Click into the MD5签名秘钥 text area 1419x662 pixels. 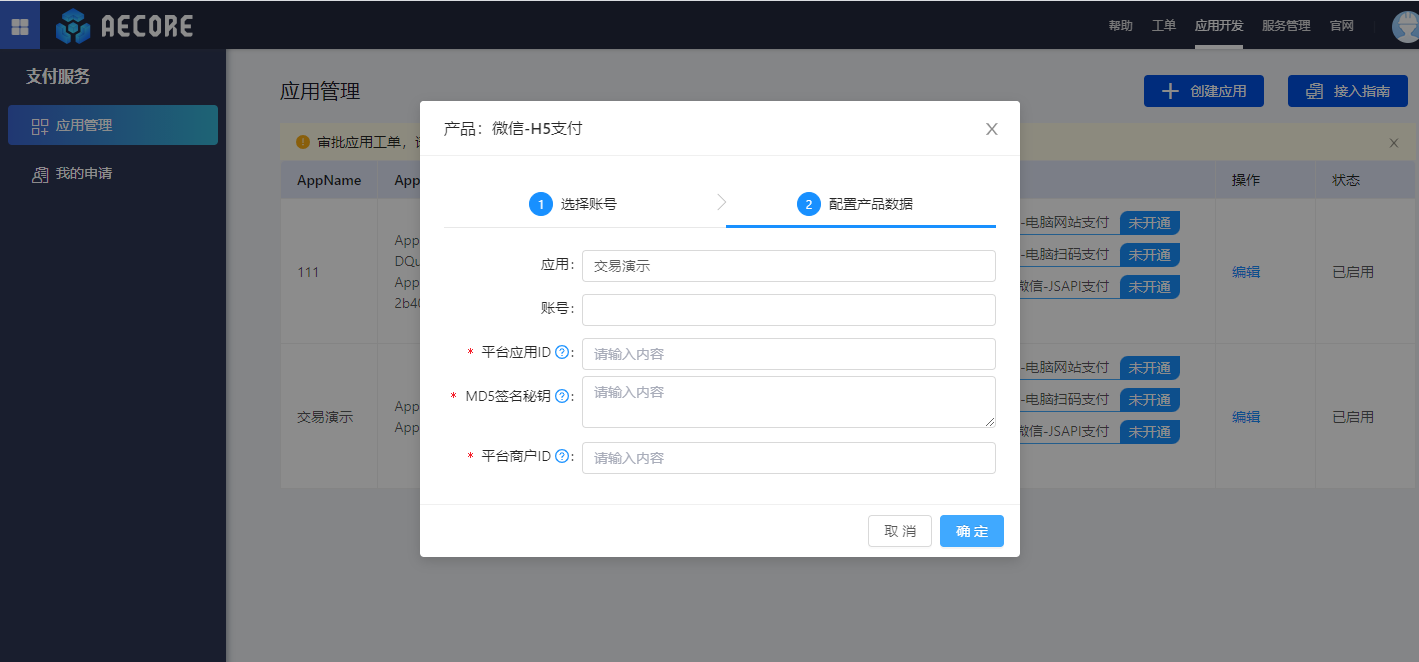pos(788,402)
